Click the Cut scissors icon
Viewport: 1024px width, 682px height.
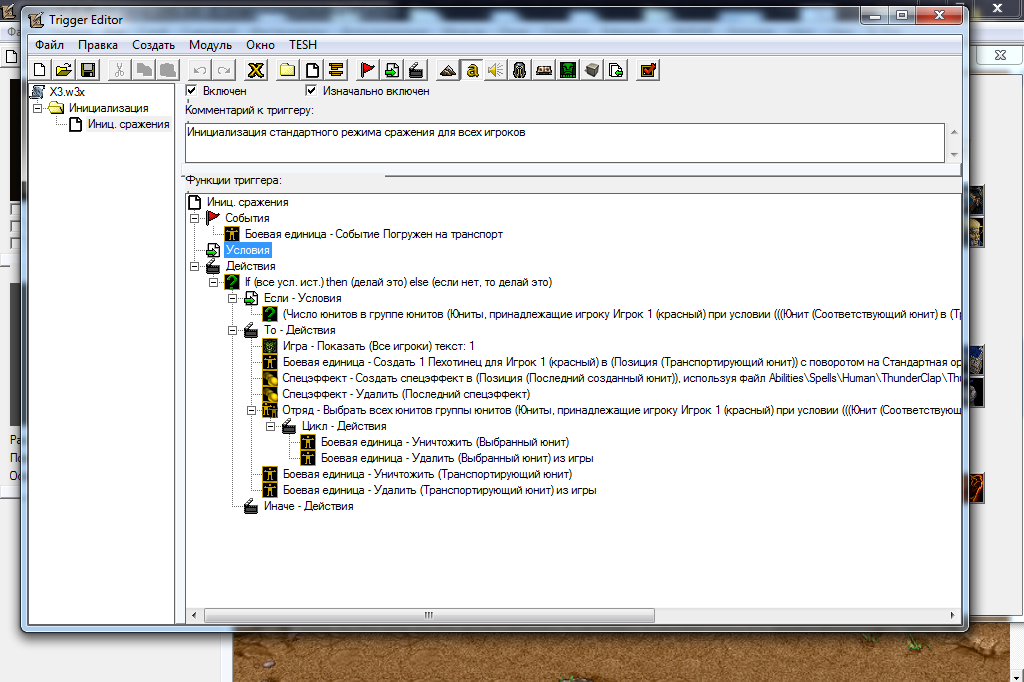click(x=119, y=70)
